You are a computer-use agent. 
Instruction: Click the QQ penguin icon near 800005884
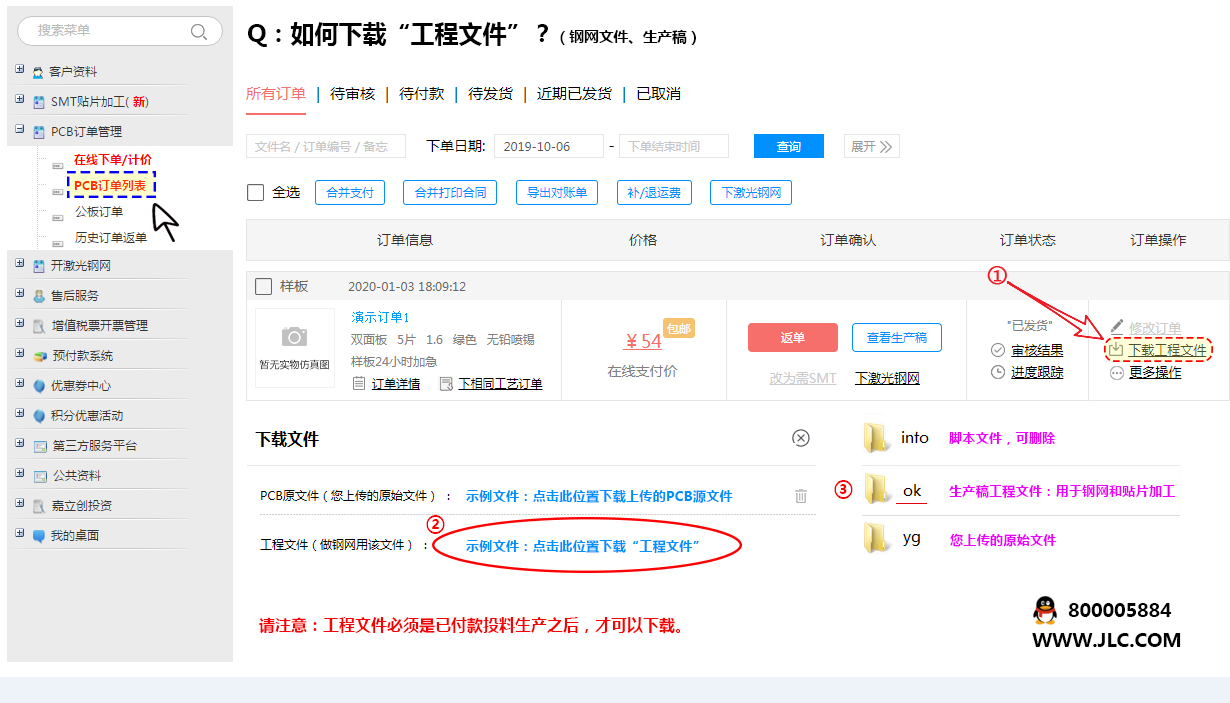[1045, 610]
